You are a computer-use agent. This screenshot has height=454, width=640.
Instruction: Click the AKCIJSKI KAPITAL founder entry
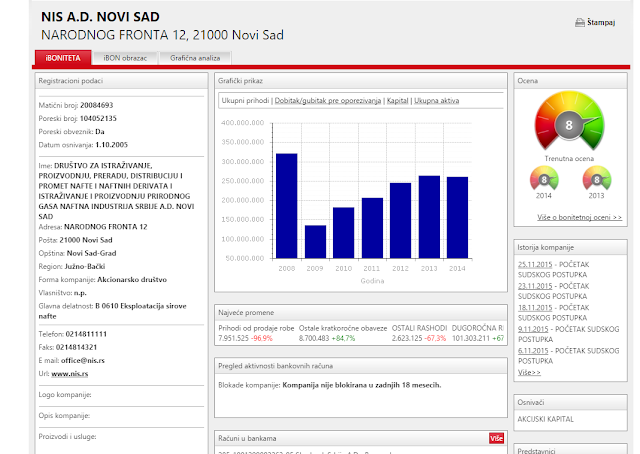(545, 419)
